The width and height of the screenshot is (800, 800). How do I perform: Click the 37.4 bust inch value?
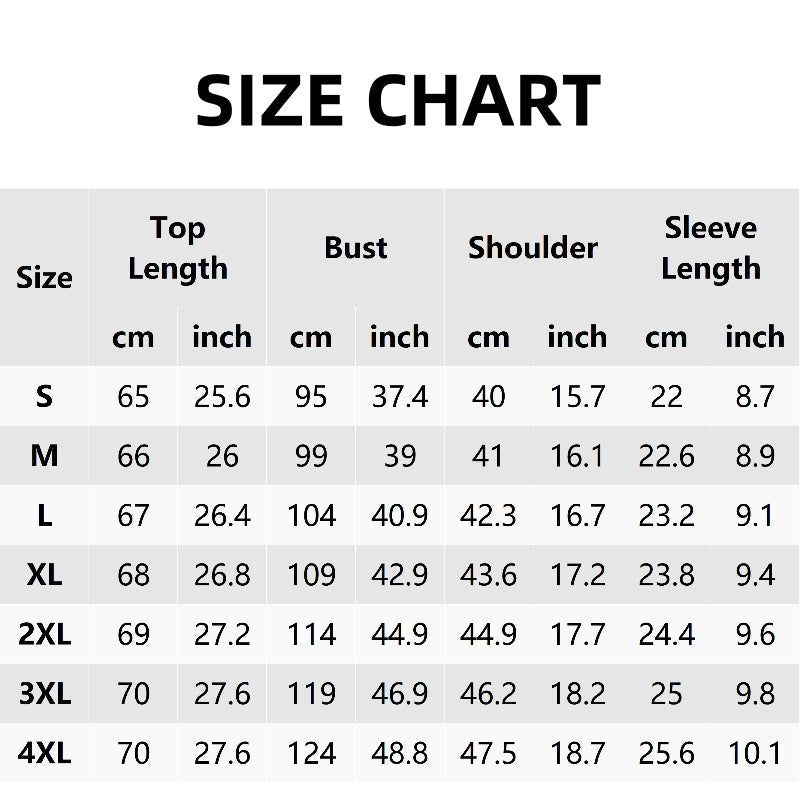399,396
